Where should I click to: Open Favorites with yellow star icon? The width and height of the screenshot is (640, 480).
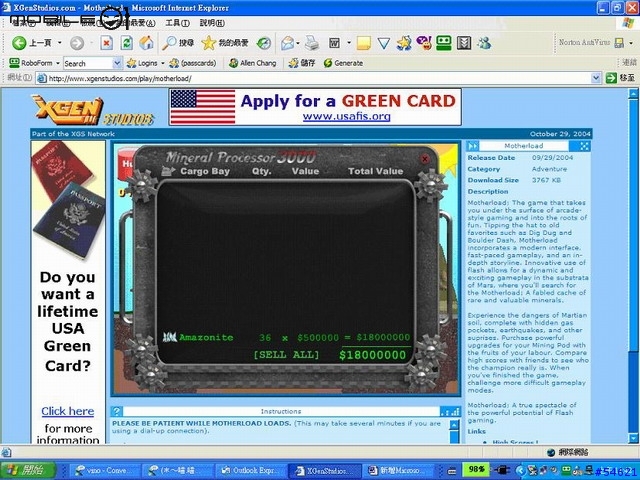point(209,43)
